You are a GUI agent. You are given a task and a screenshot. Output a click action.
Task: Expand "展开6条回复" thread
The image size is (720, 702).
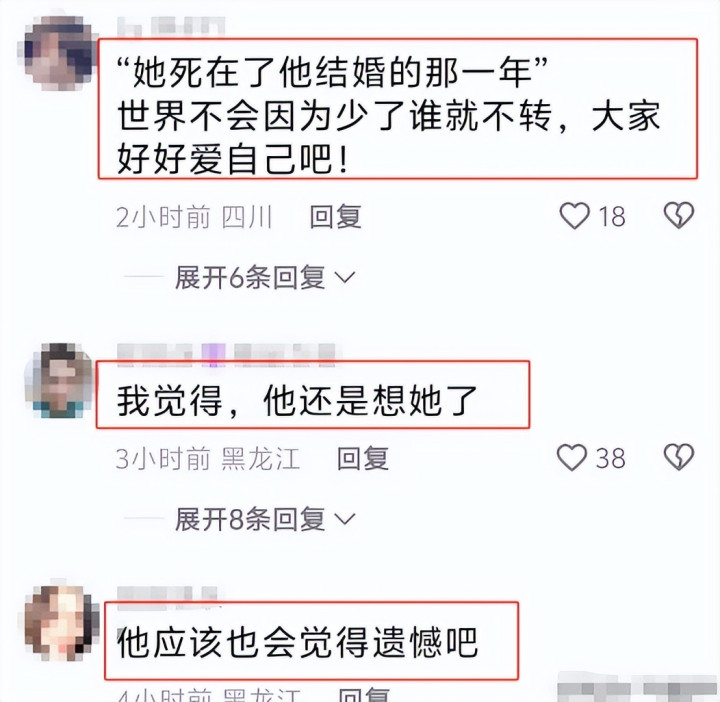coord(264,277)
